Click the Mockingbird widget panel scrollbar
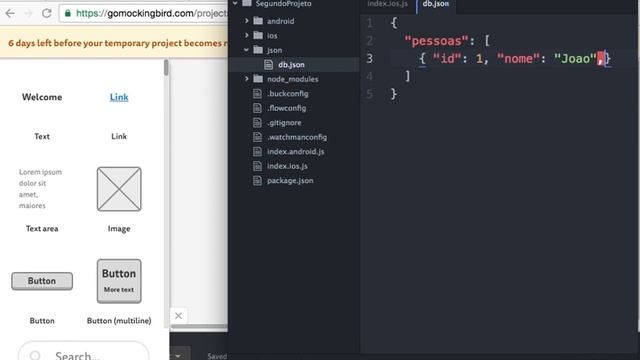This screenshot has height=360, width=640. (166, 67)
